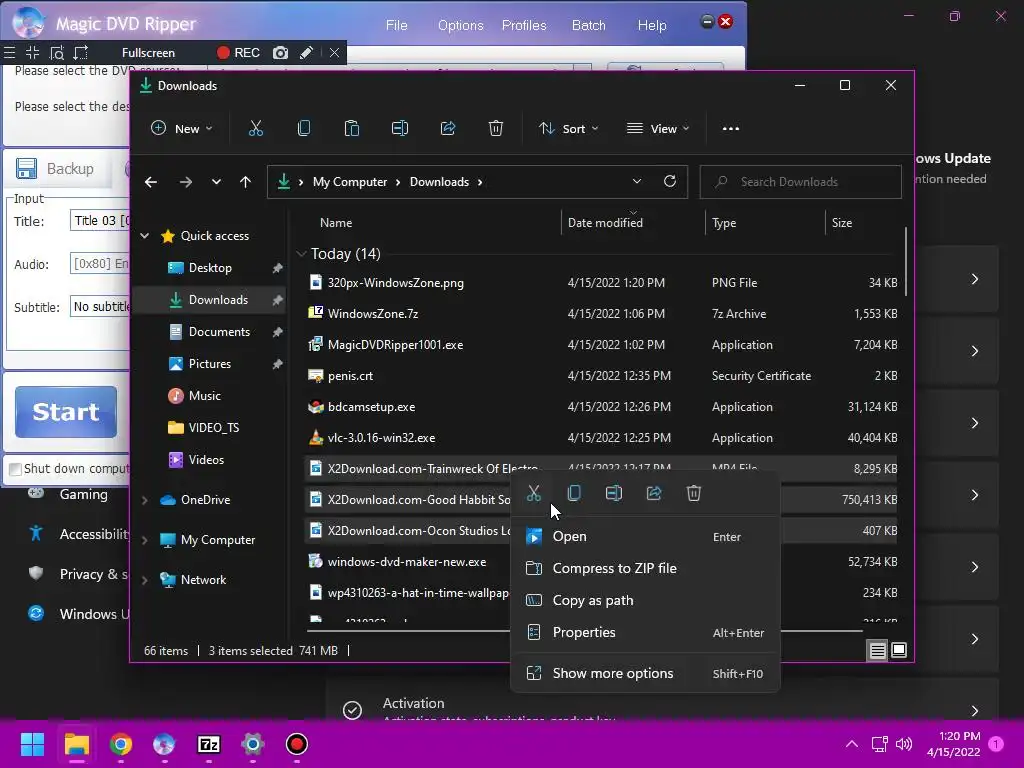
Task: Click the Search Downloads field
Action: coord(801,182)
